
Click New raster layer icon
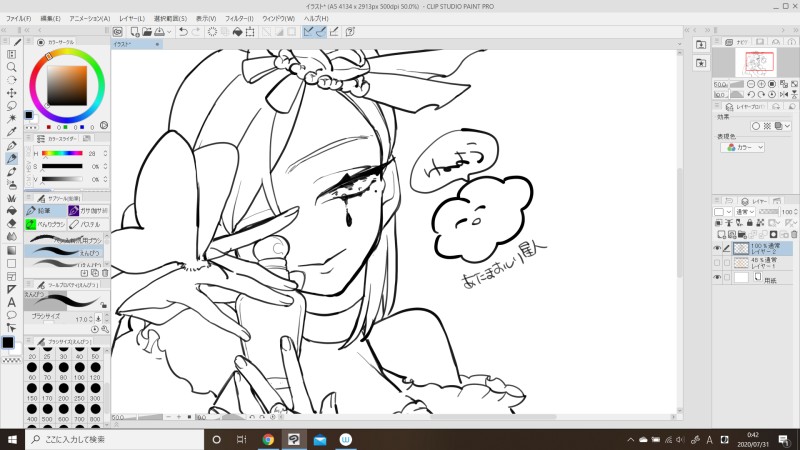(721, 235)
